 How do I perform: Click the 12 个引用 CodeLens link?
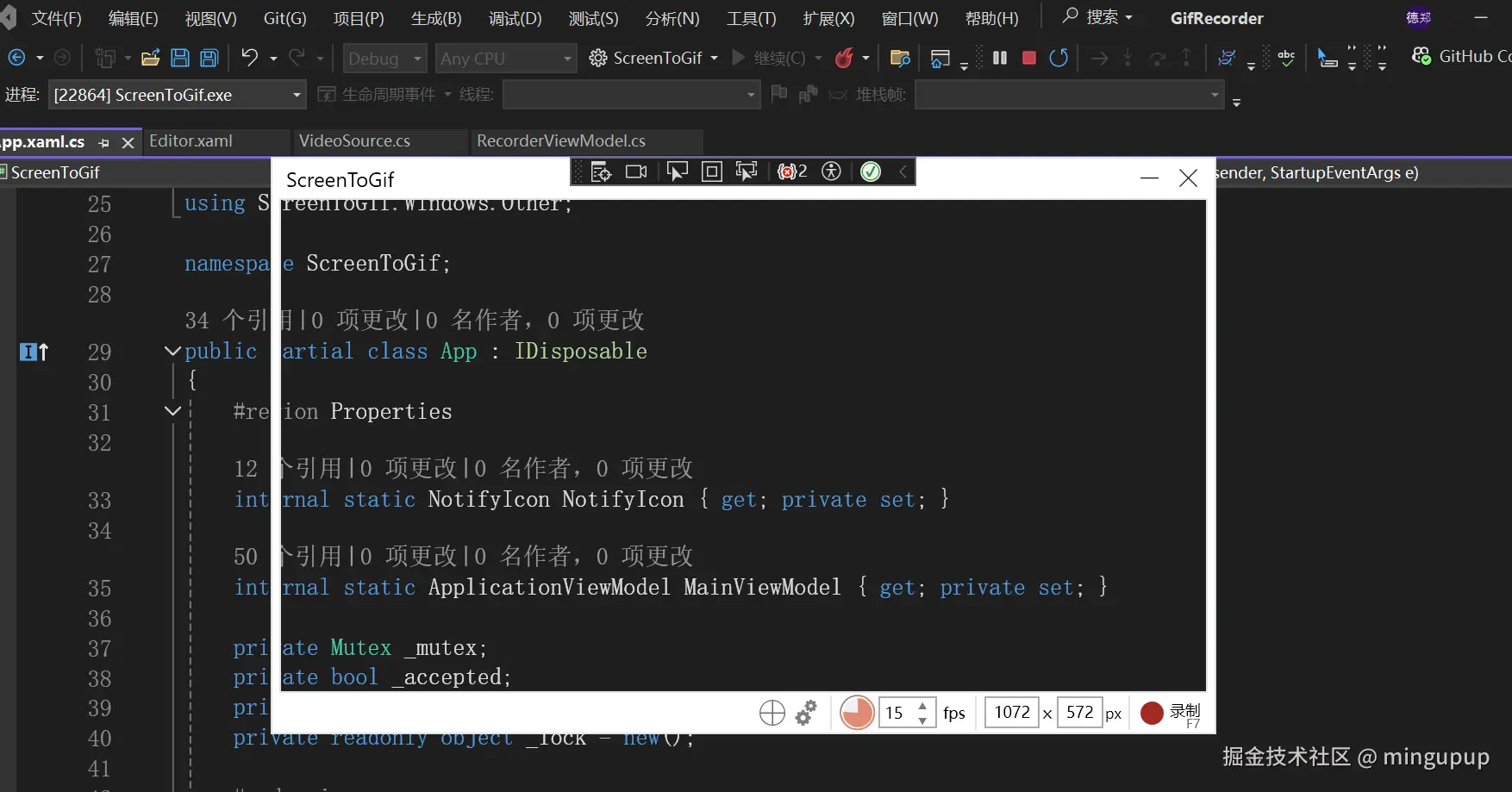pos(289,468)
